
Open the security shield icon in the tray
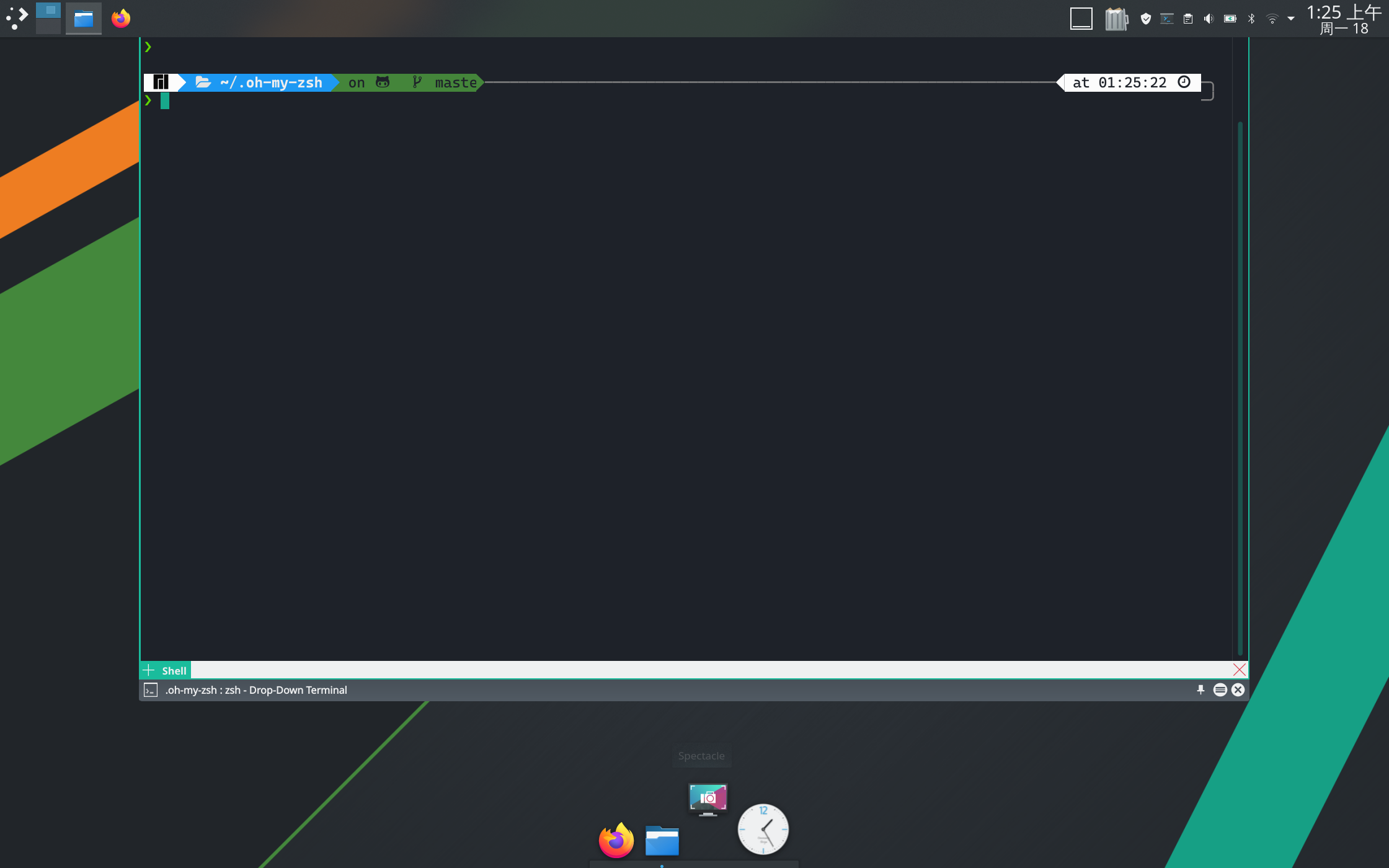1145,18
